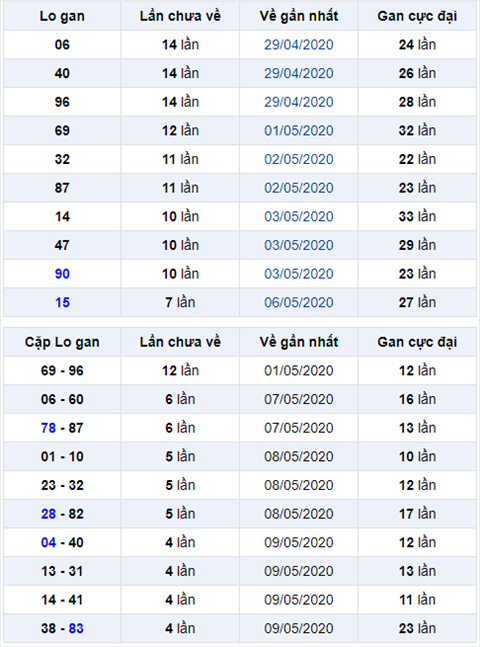The height and width of the screenshot is (647, 480).
Task: Open date link 03/05/2020 in row 47
Action: tap(299, 246)
